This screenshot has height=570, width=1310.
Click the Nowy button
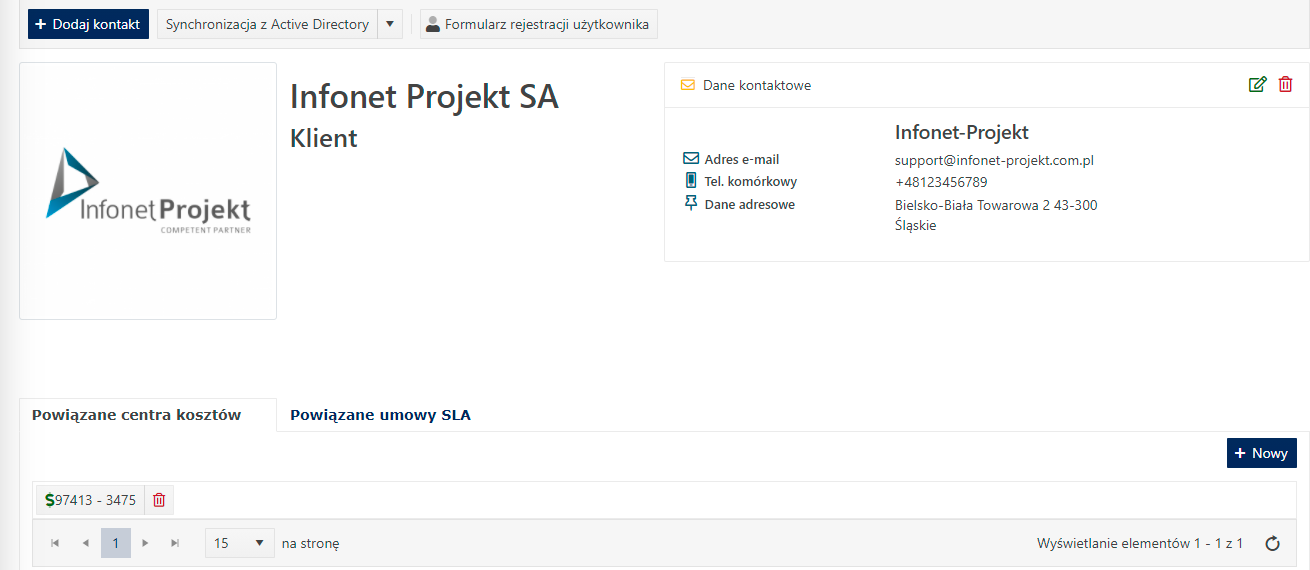[x=1261, y=453]
